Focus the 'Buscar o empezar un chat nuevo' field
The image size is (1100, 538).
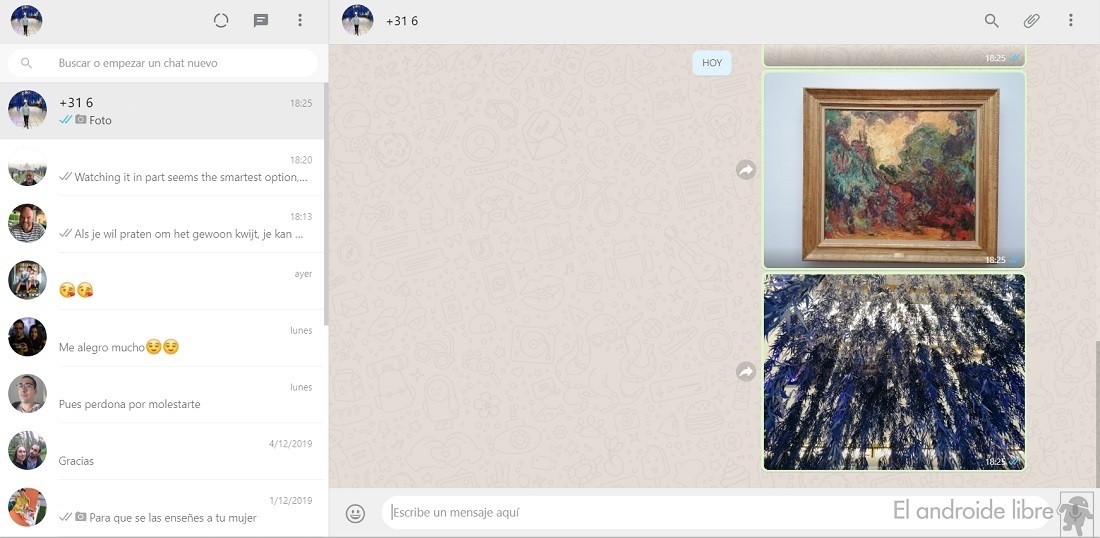[x=163, y=63]
